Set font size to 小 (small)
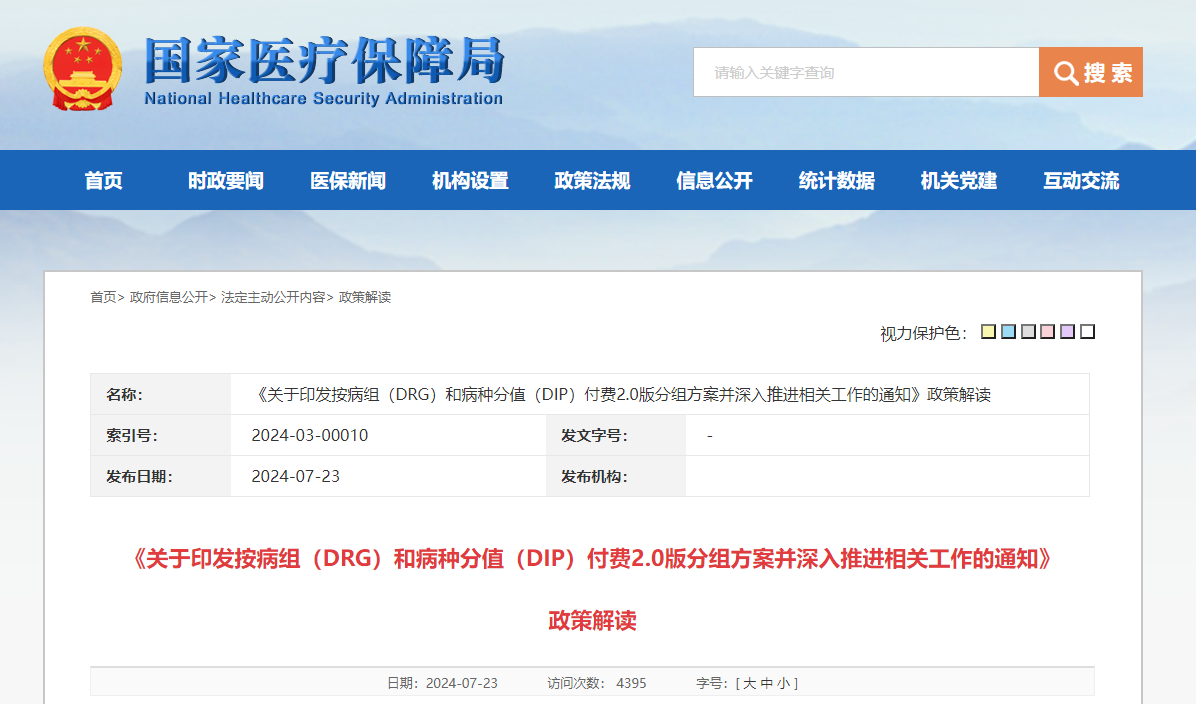Screen dimensions: 1196x704 pos(783,683)
